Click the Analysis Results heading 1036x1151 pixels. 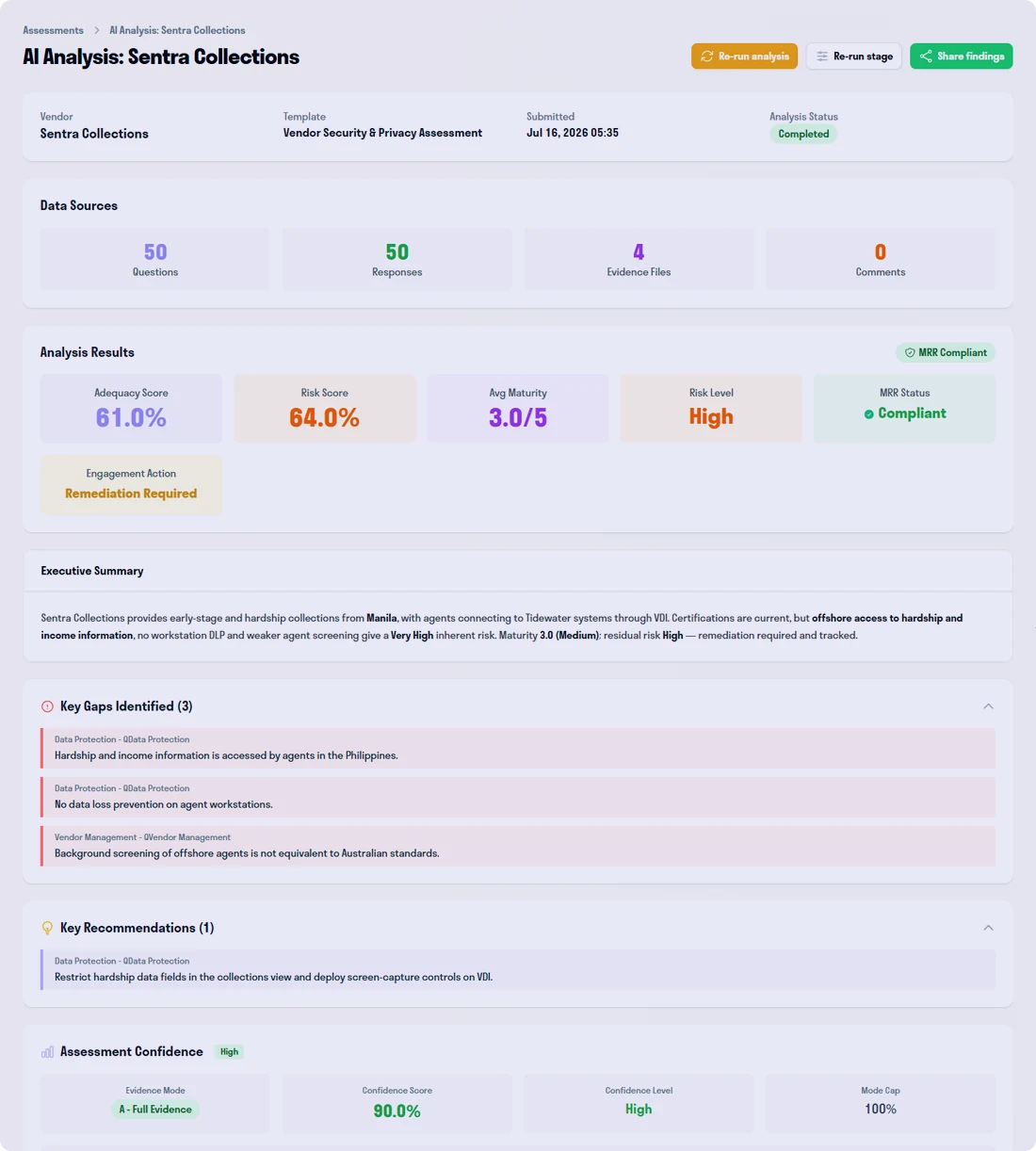(x=88, y=352)
